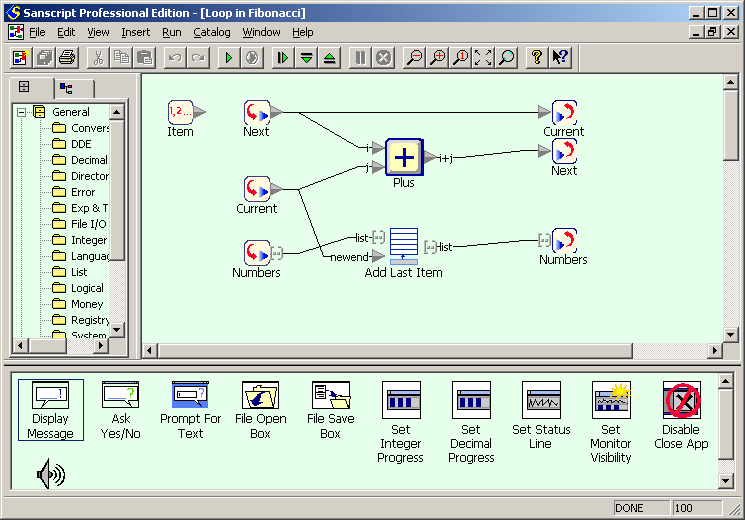Open the Run menu
The image size is (745, 520).
pyautogui.click(x=172, y=32)
